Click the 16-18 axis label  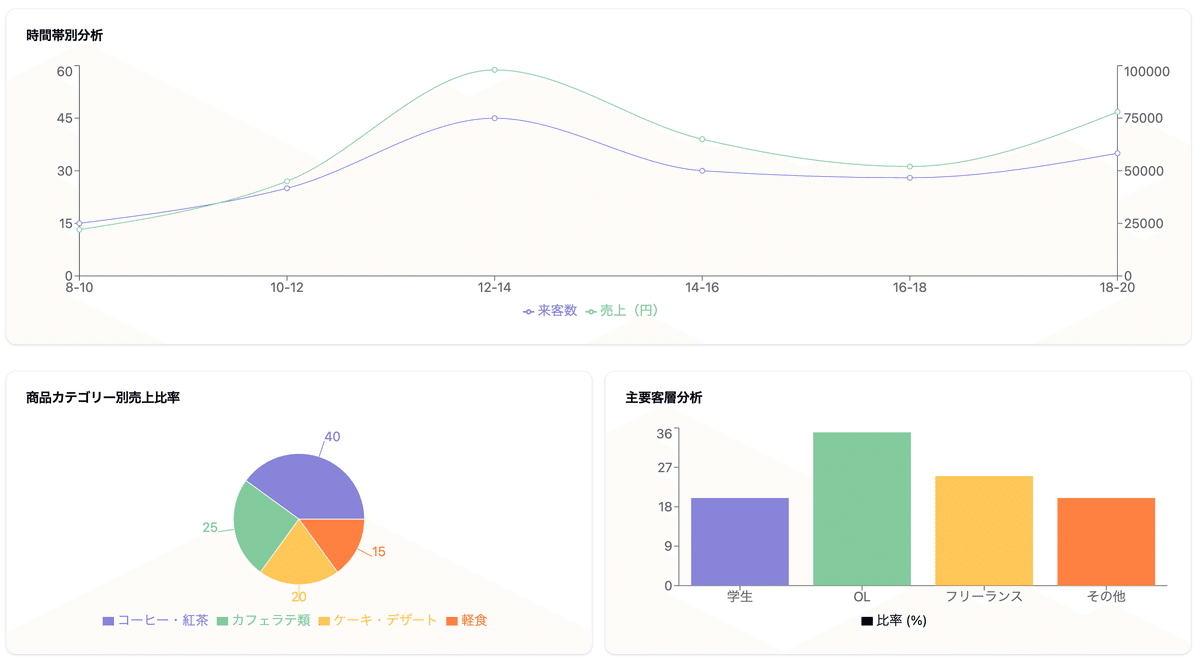[910, 288]
